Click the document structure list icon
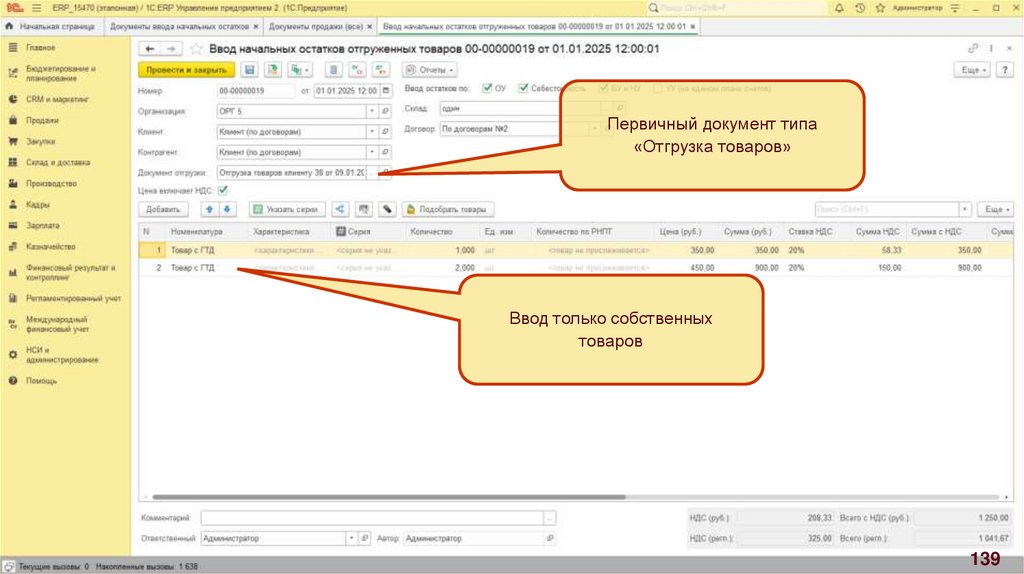This screenshot has height=574, width=1024. [x=334, y=70]
